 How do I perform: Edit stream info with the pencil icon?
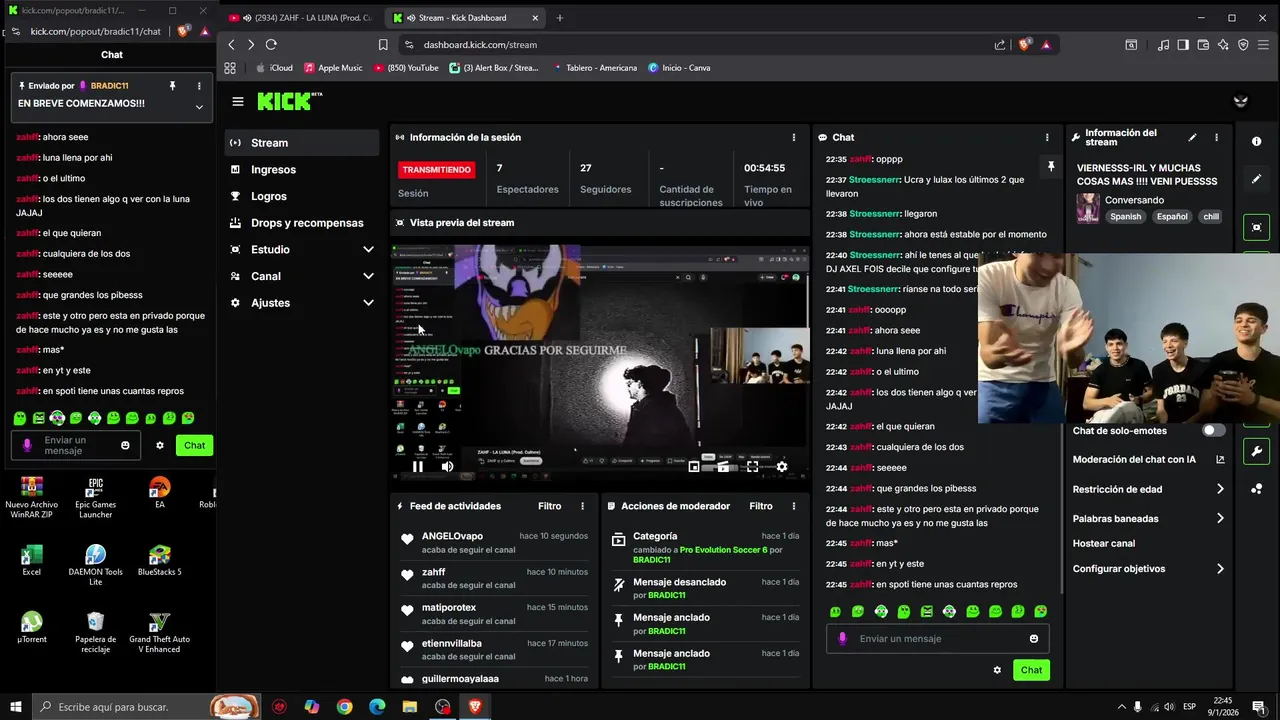coord(1192,137)
